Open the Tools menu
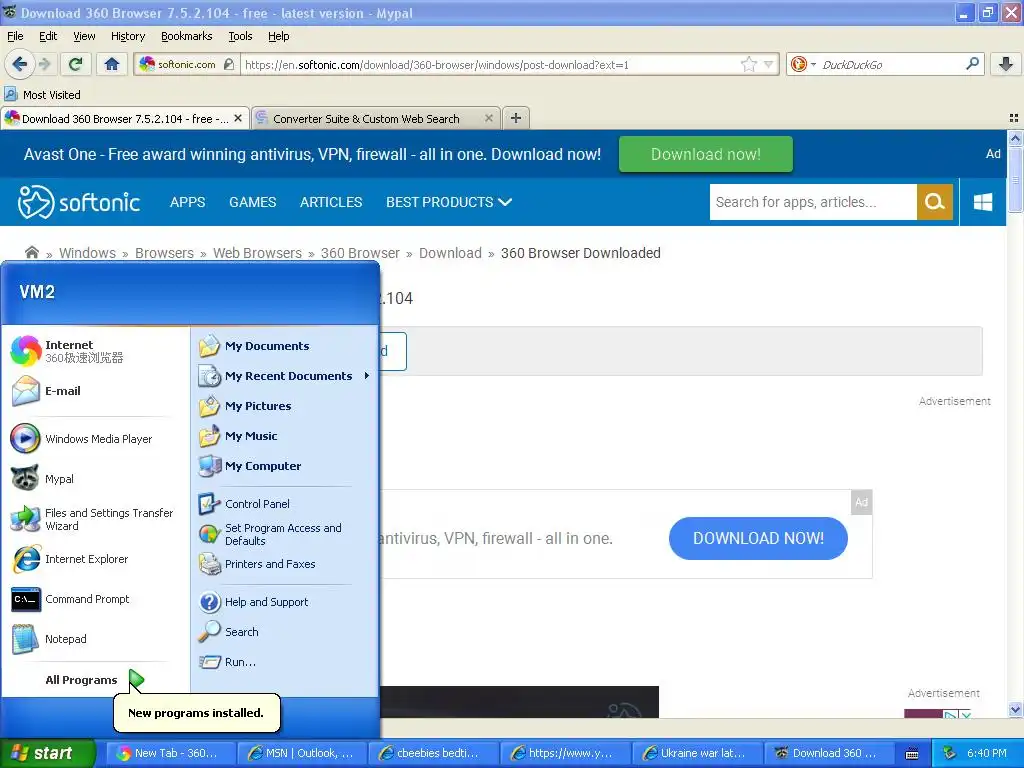Image resolution: width=1024 pixels, height=768 pixels. click(240, 36)
